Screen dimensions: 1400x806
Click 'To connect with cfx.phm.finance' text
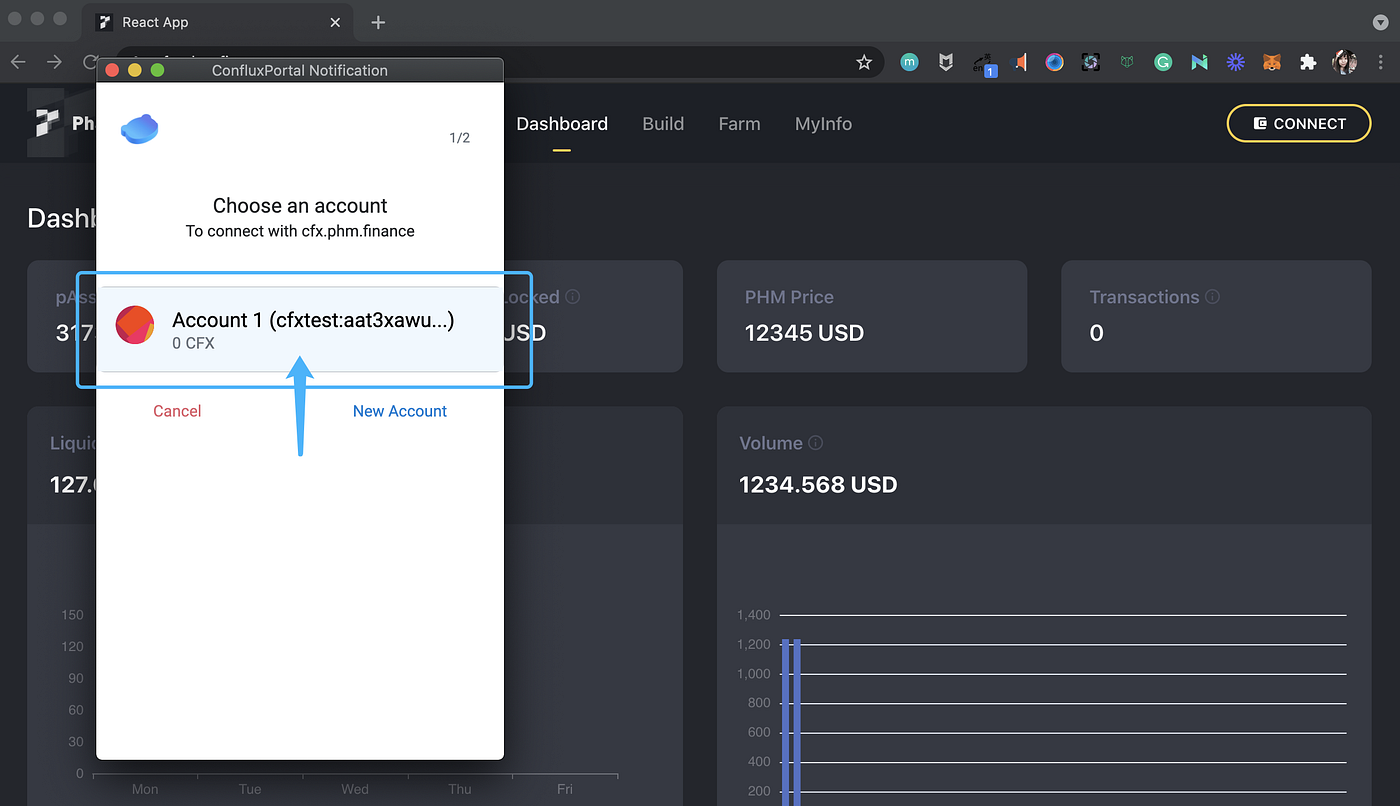(300, 231)
